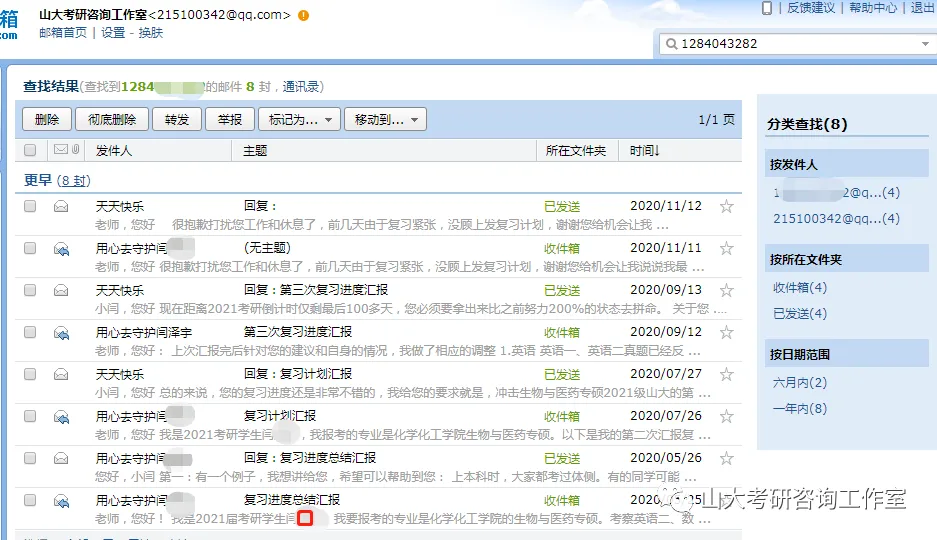Filter by the blurred sender ...2@q...(4)
This screenshot has width=937, height=540.
[836, 193]
